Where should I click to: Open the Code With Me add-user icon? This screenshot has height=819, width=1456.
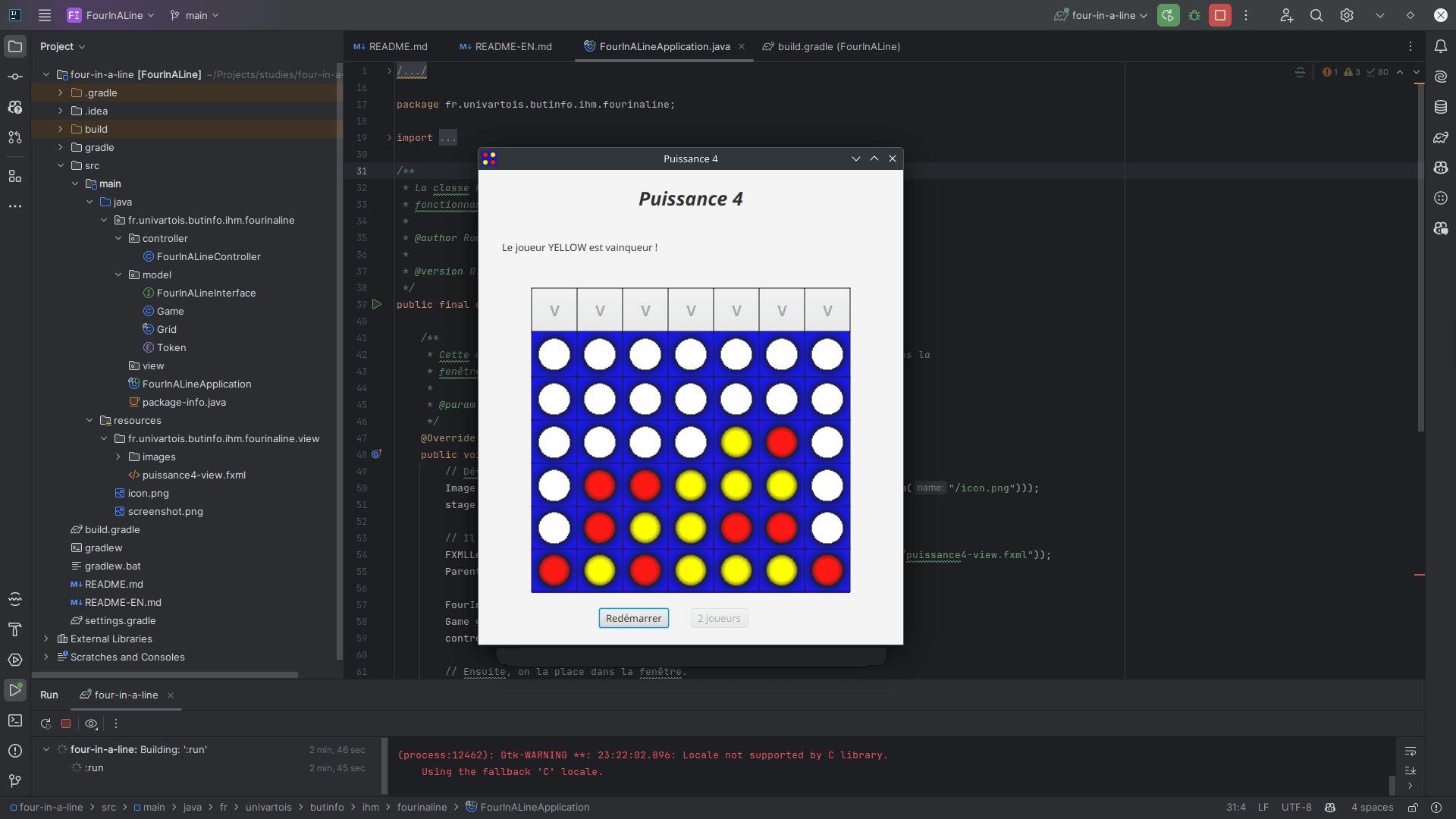pos(1287,15)
